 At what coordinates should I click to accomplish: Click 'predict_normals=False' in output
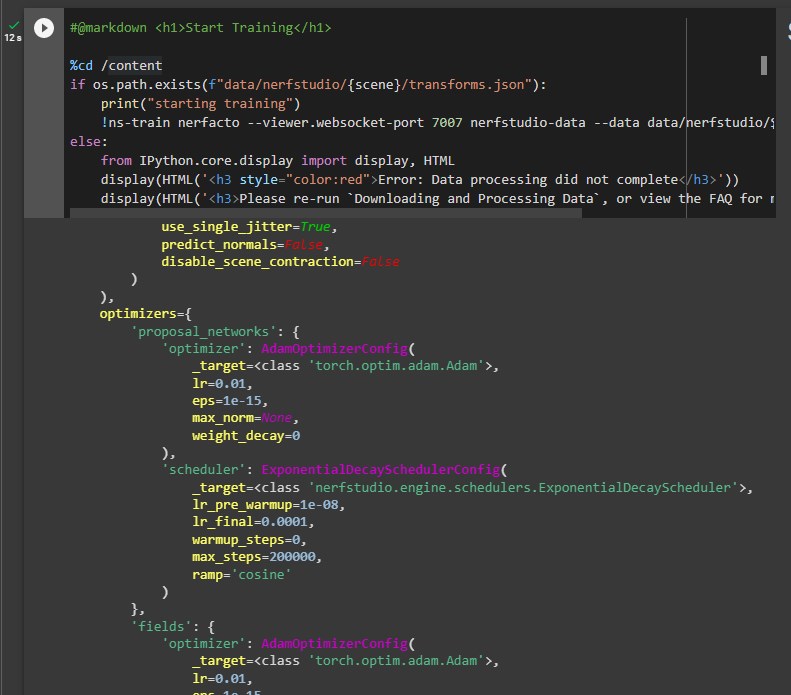[245, 245]
